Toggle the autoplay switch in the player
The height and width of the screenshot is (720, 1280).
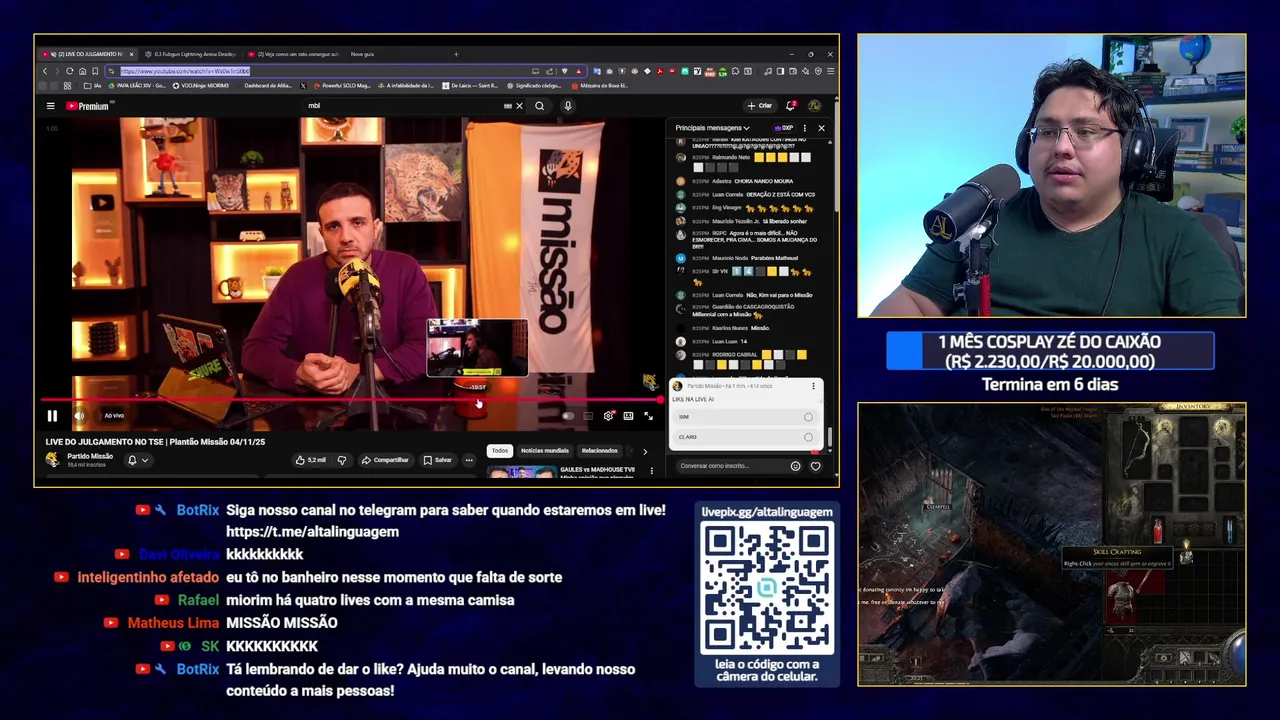point(568,416)
